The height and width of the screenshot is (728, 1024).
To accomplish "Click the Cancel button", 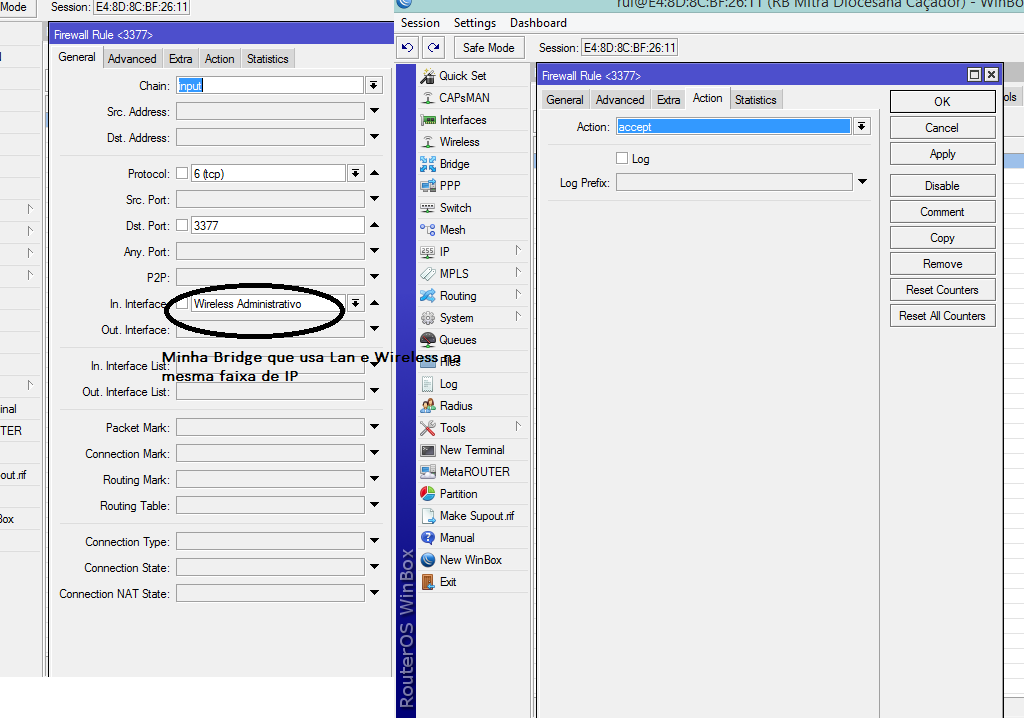I will 942,128.
